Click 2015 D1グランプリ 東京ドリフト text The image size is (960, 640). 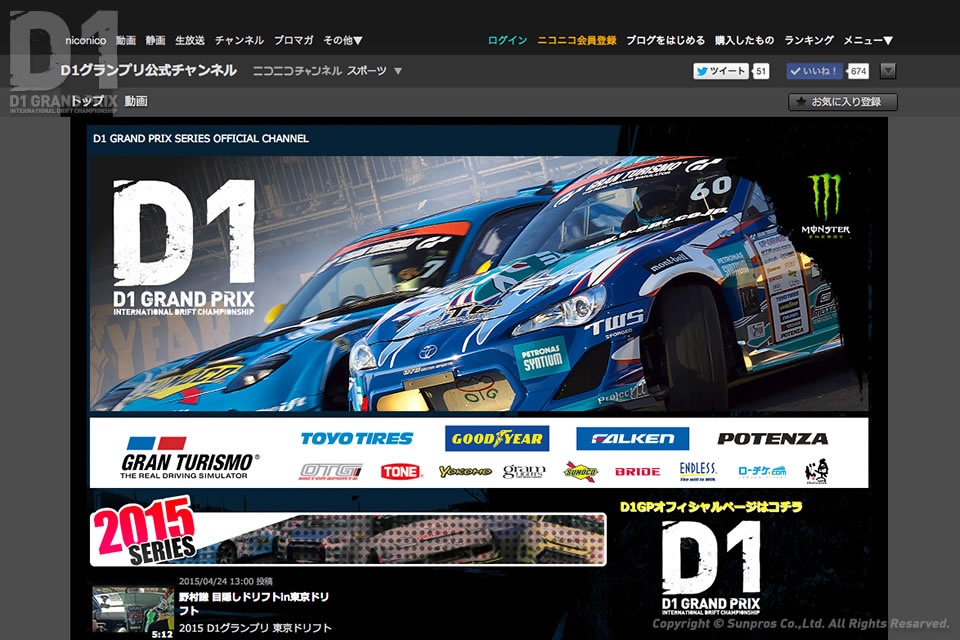point(255,628)
